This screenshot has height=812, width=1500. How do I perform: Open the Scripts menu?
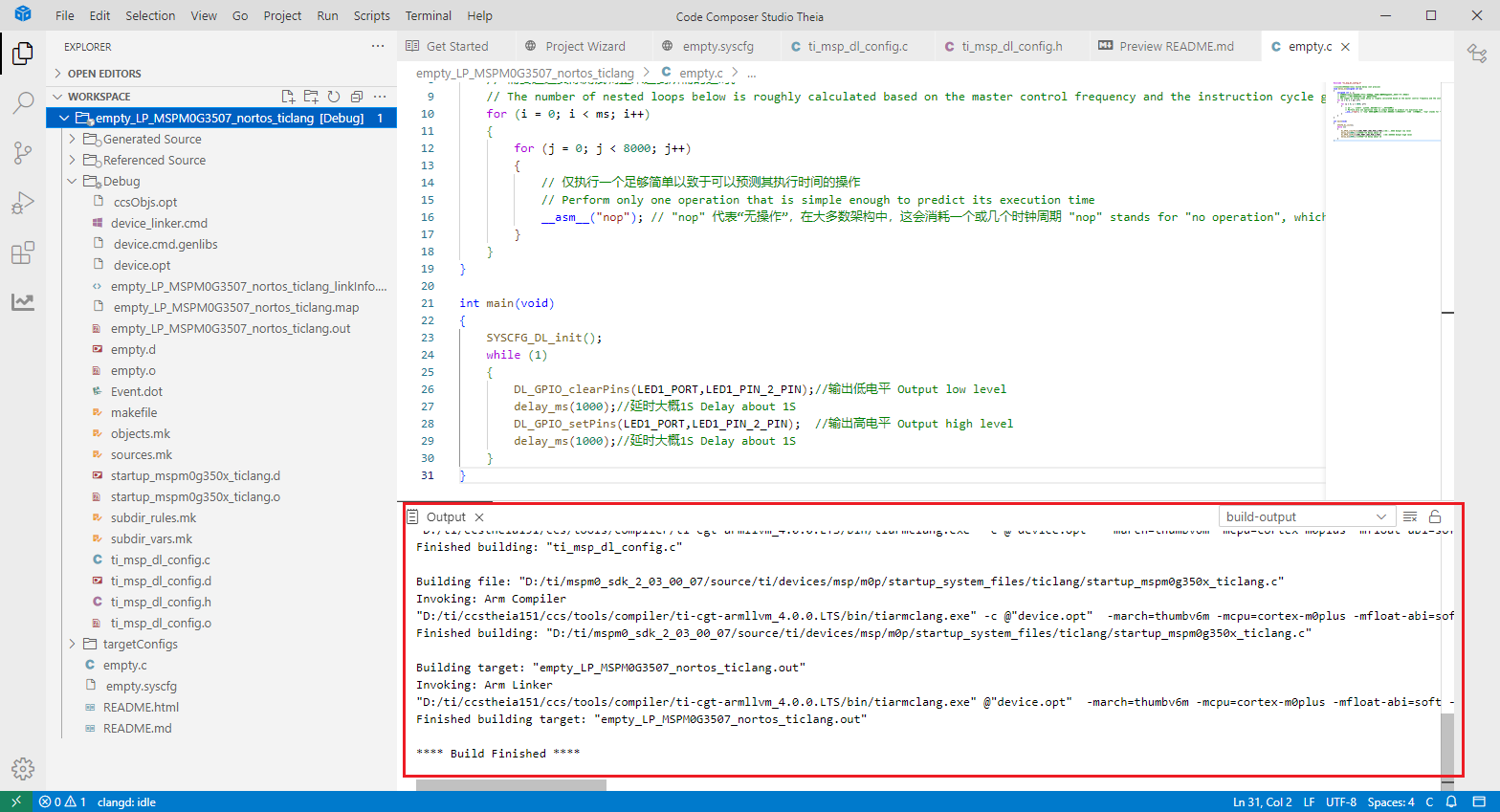(372, 16)
